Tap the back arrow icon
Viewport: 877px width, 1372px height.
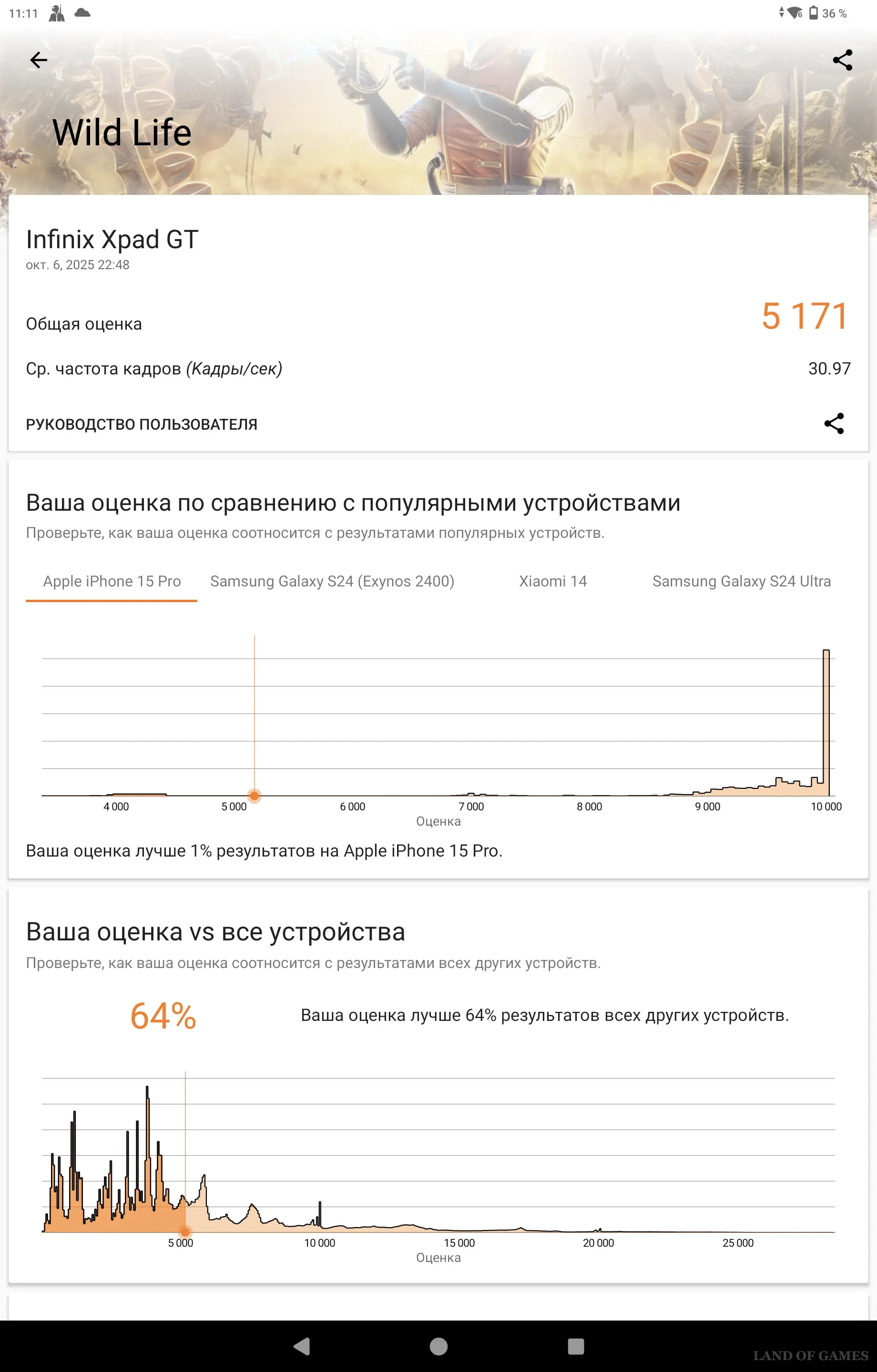tap(39, 60)
